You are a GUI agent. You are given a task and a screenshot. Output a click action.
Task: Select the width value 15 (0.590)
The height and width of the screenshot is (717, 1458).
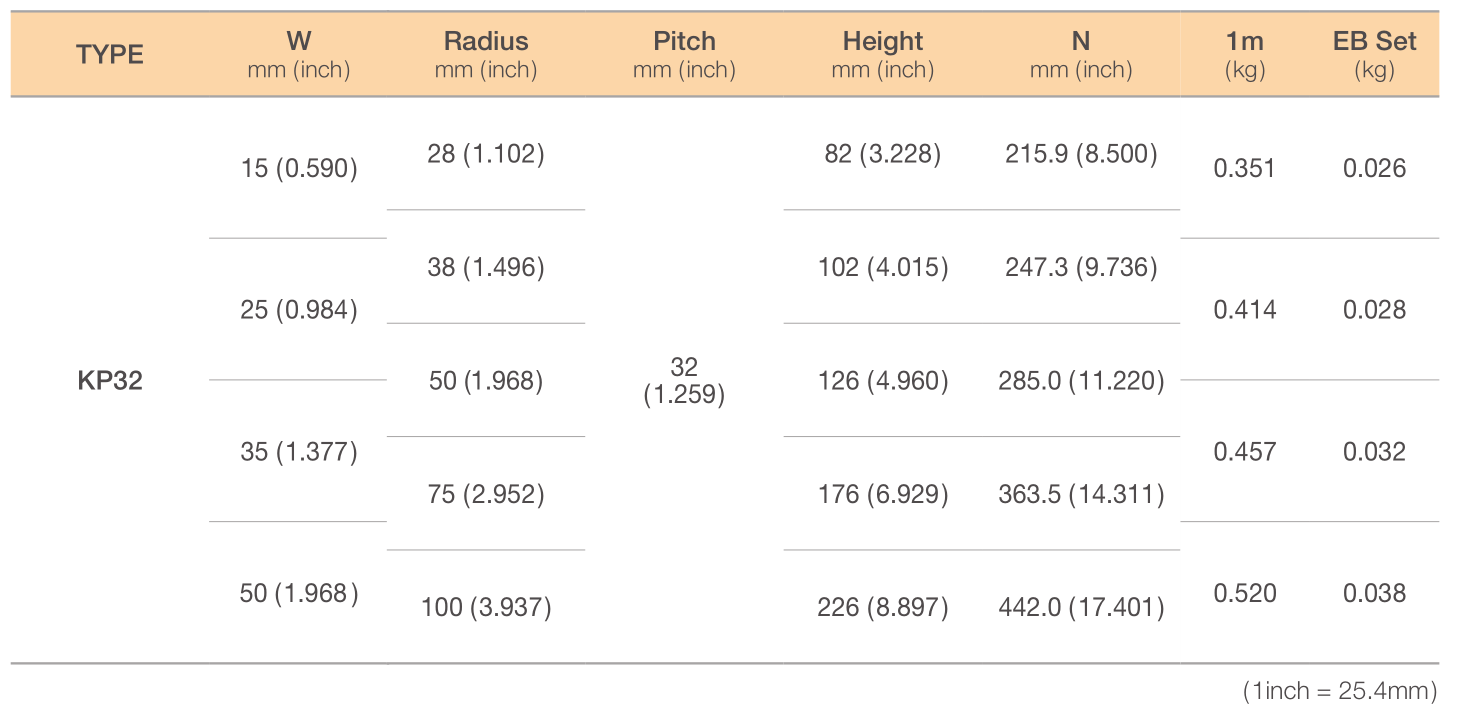(299, 168)
